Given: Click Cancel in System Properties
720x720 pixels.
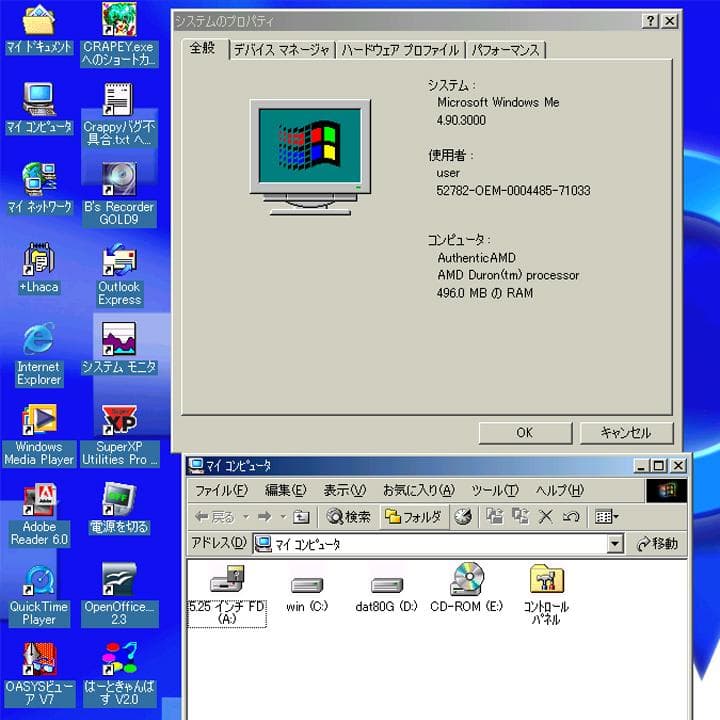Looking at the screenshot, I should pos(626,433).
